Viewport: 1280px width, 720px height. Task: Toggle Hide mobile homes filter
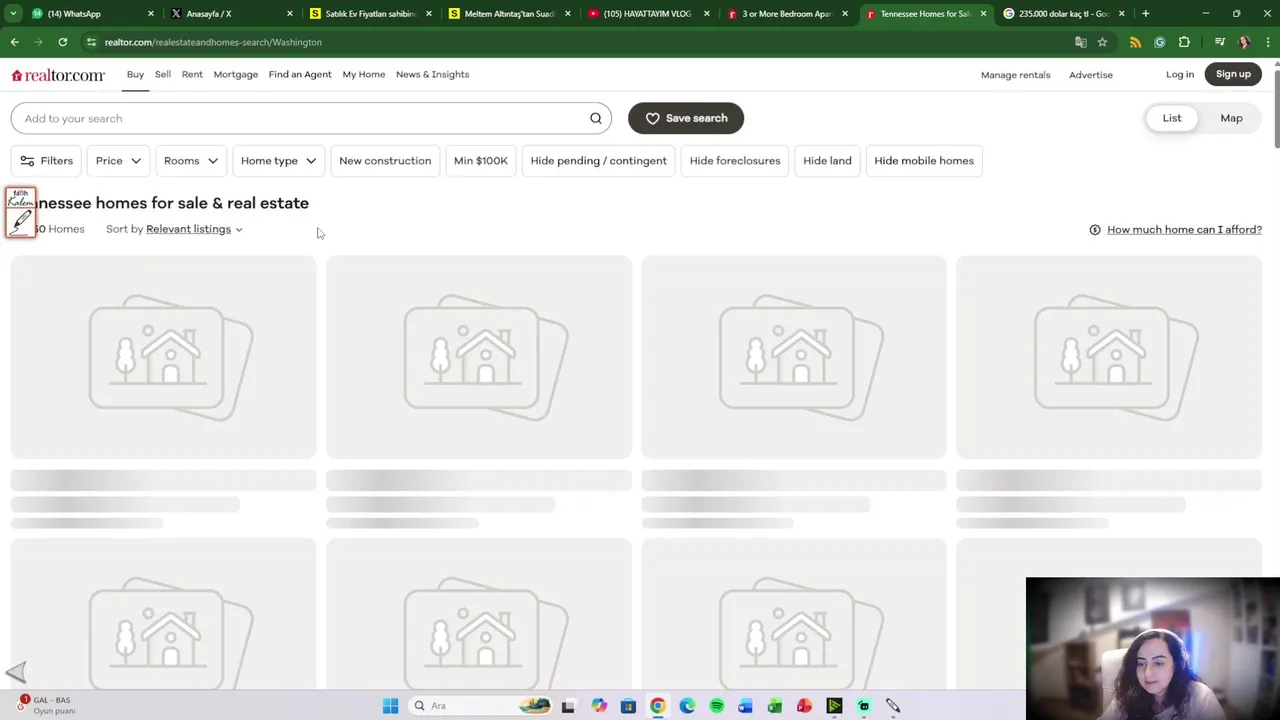[x=924, y=161]
